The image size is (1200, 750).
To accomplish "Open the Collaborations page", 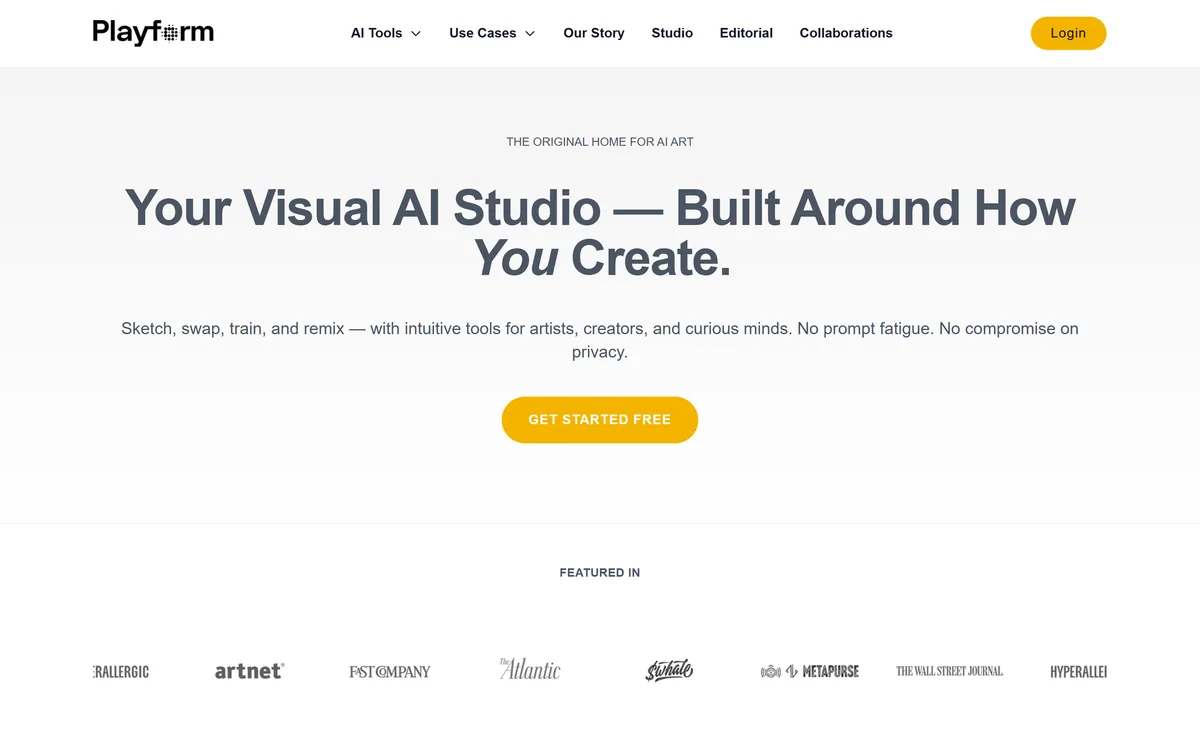I will (x=846, y=33).
